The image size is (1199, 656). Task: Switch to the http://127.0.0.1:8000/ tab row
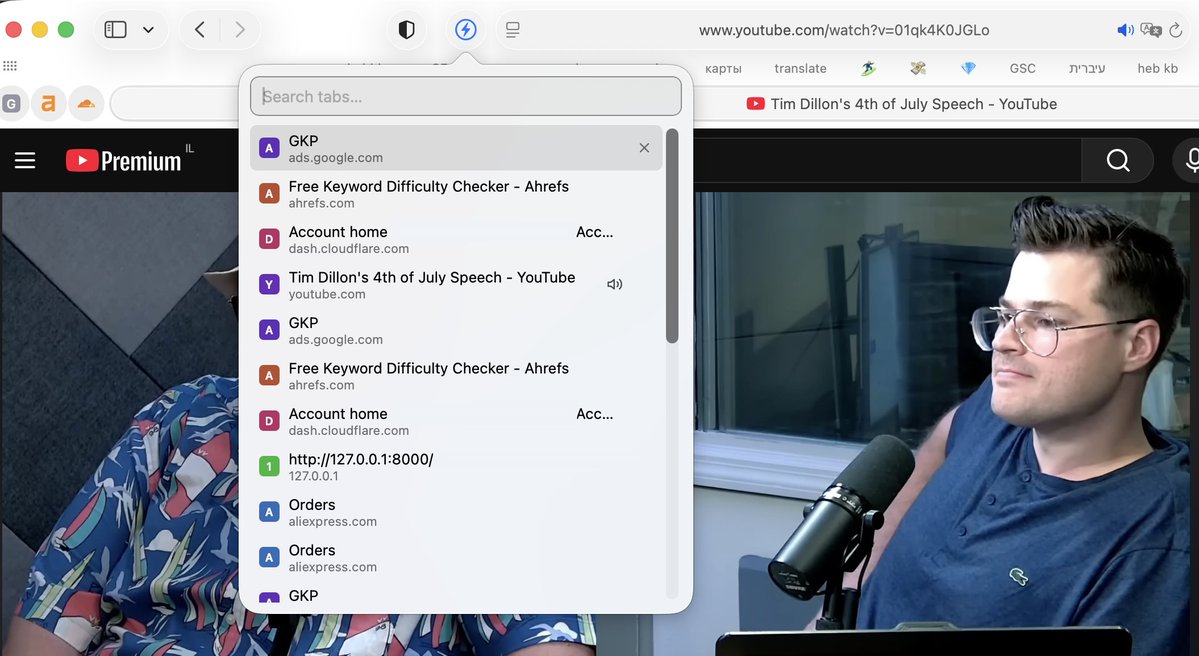pos(456,466)
